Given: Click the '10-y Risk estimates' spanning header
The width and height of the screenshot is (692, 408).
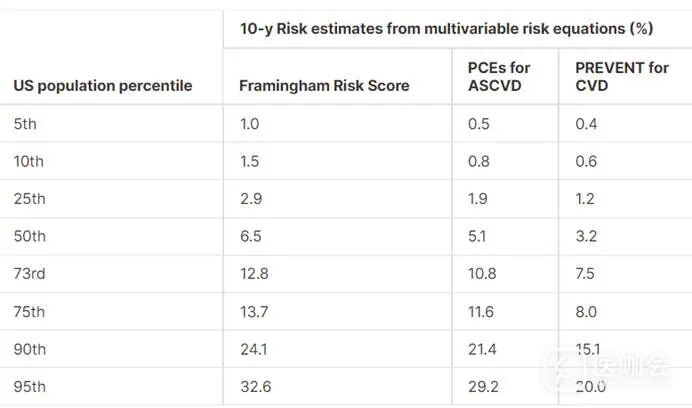Looking at the screenshot, I should coord(446,29).
